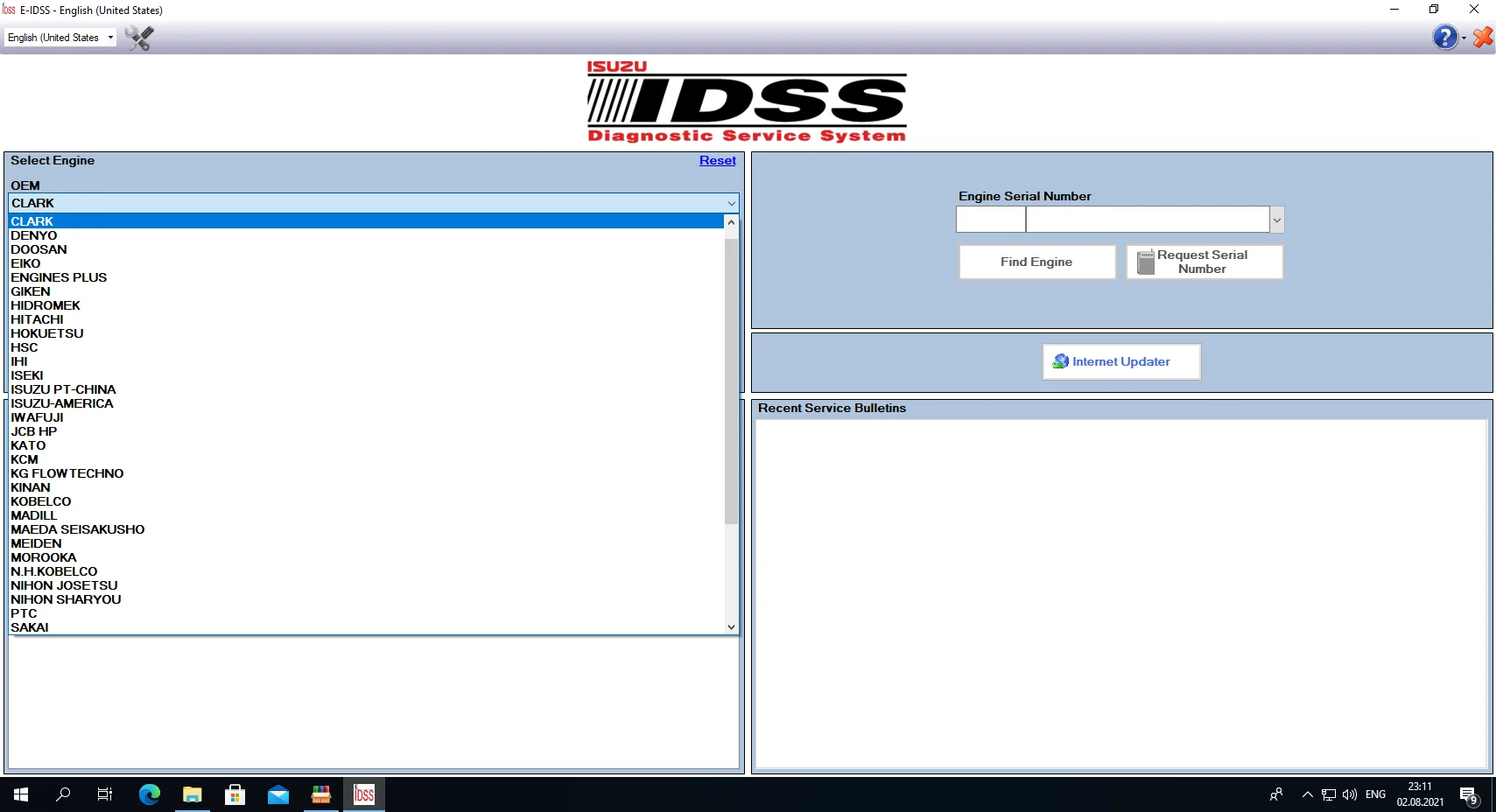Open the help question mark icon
Screen dimensions: 1496x812
[x=1444, y=38]
